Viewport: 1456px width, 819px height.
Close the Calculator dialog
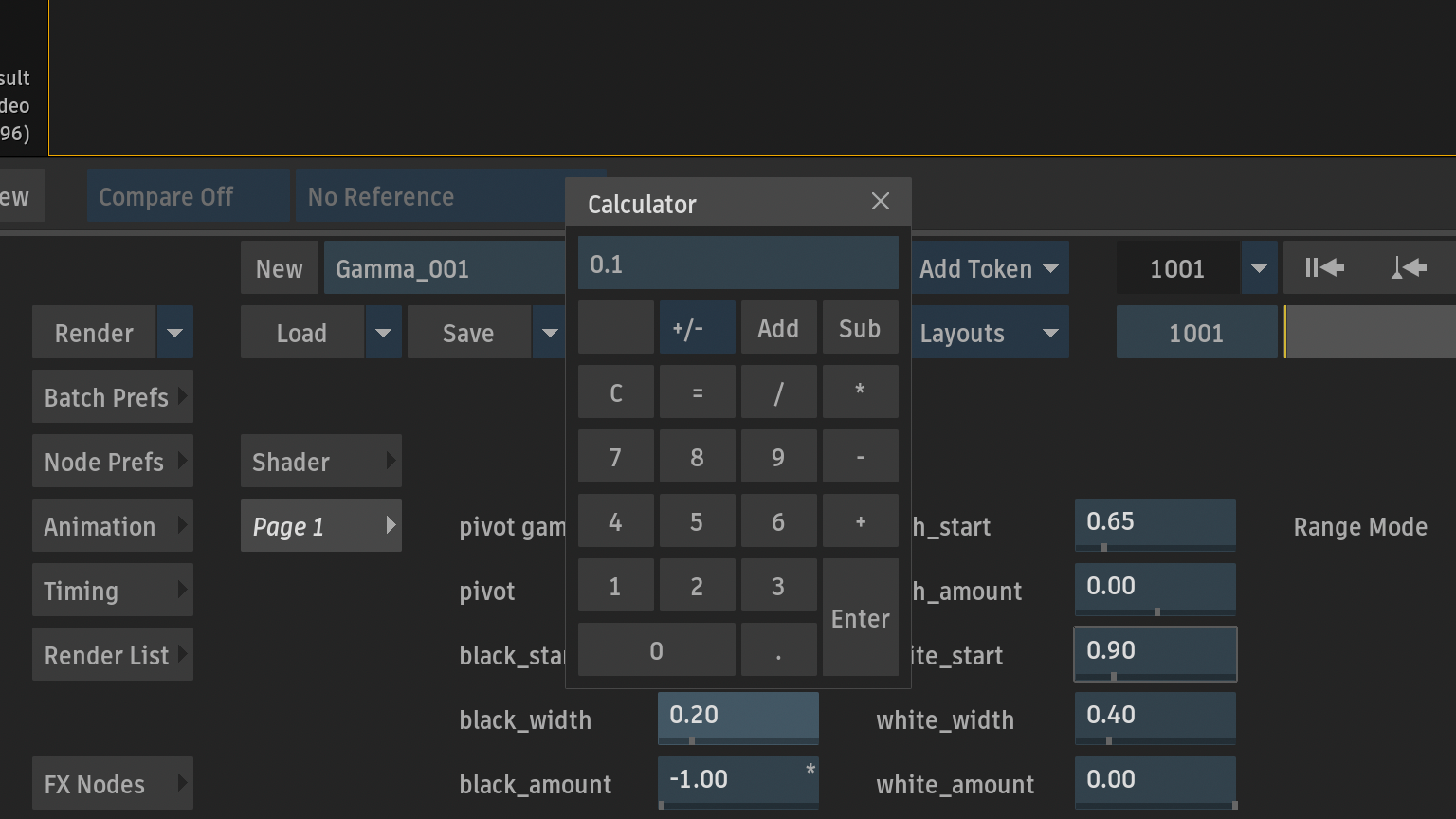881,202
